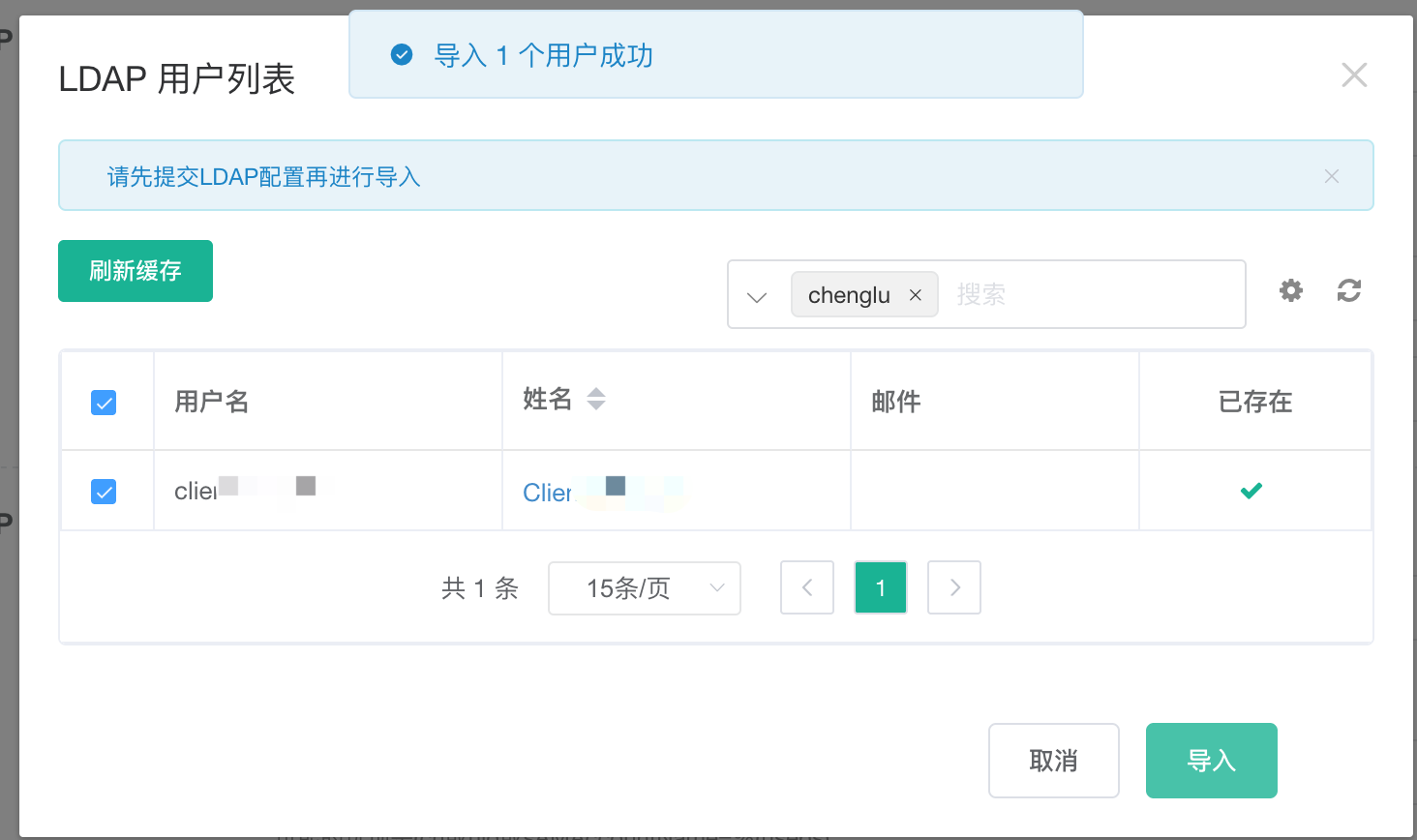Dismiss the LDAP configuration notice banner
The width and height of the screenshot is (1417, 840).
(1332, 175)
